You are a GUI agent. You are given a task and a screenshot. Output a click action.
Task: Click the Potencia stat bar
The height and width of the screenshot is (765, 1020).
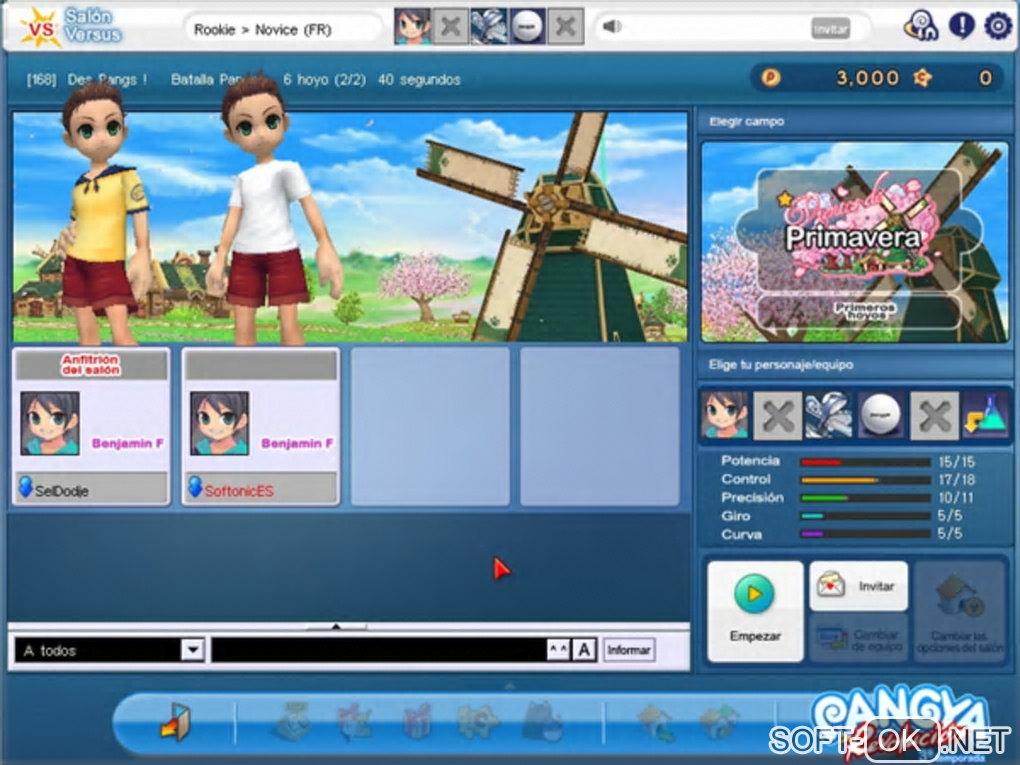865,462
